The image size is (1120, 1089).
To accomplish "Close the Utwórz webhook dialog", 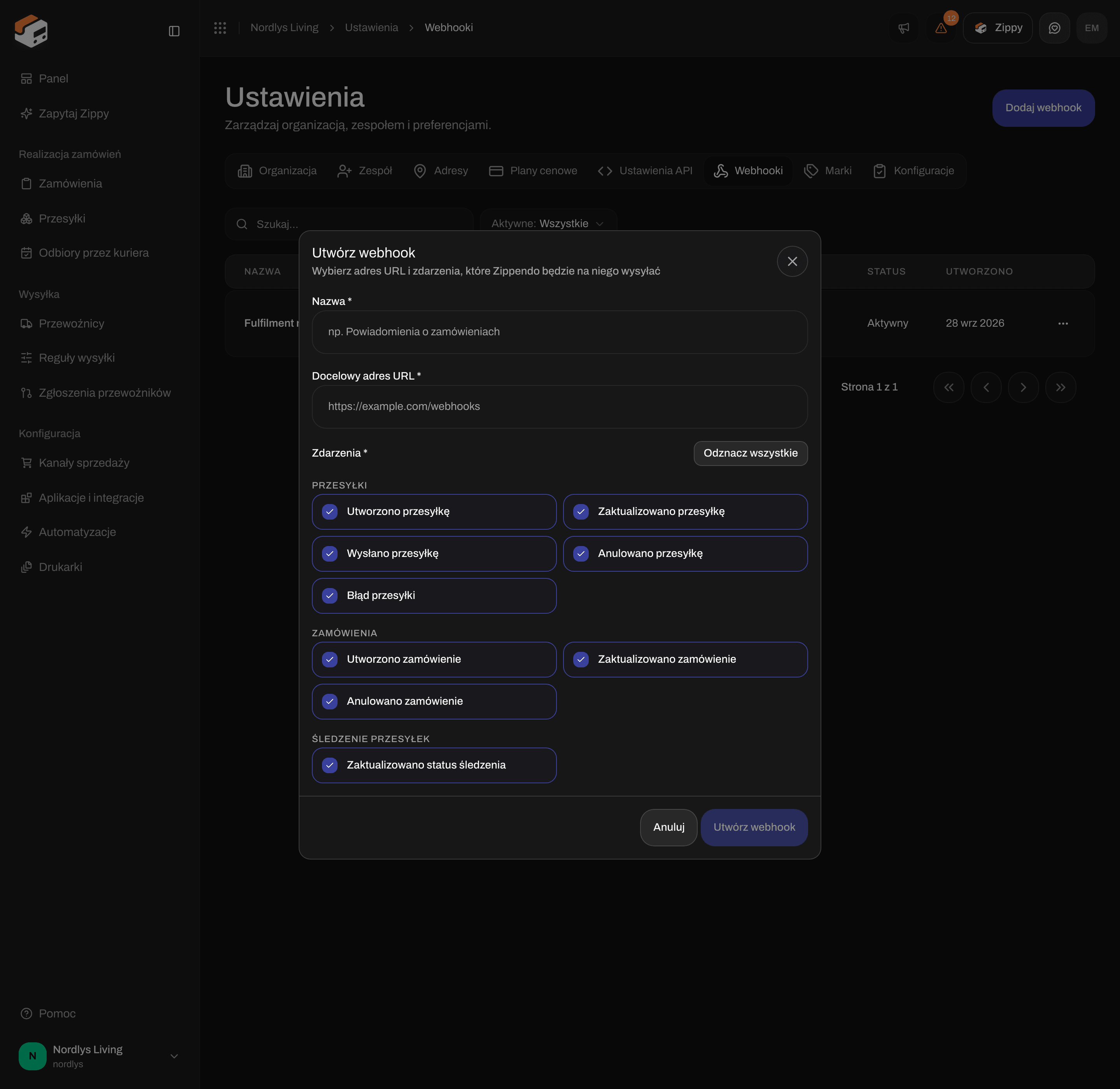I will click(792, 261).
